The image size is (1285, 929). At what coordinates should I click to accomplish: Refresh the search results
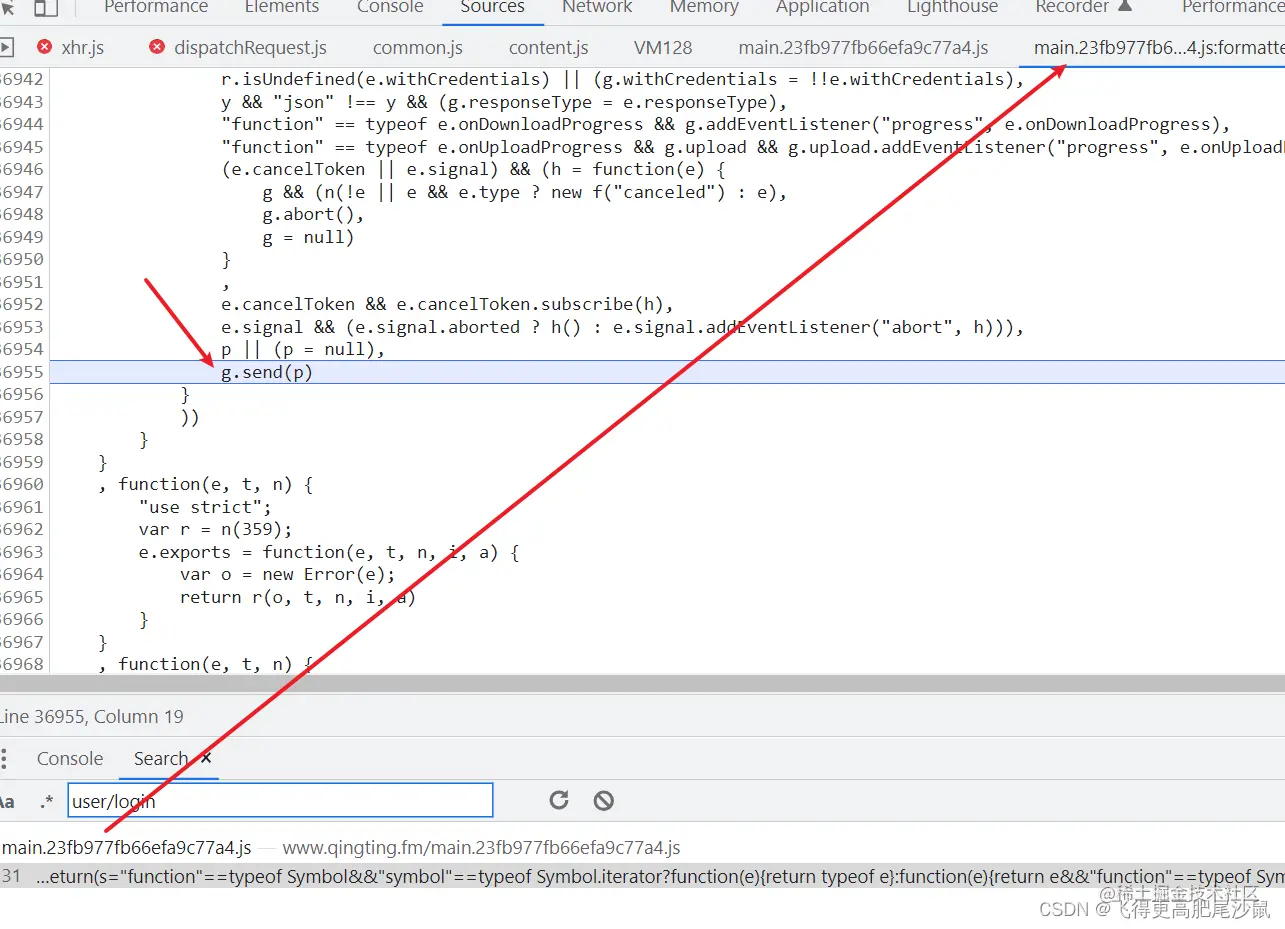(x=559, y=800)
